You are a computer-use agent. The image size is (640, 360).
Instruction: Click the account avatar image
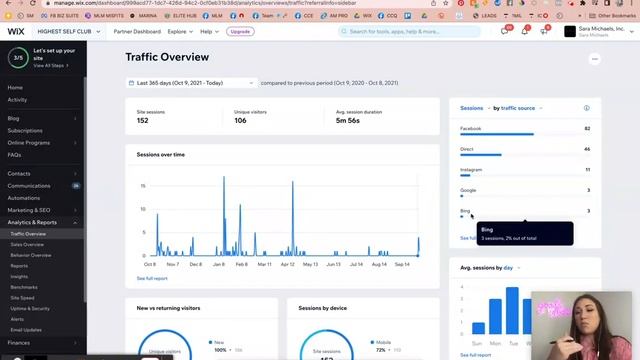pyautogui.click(x=570, y=31)
